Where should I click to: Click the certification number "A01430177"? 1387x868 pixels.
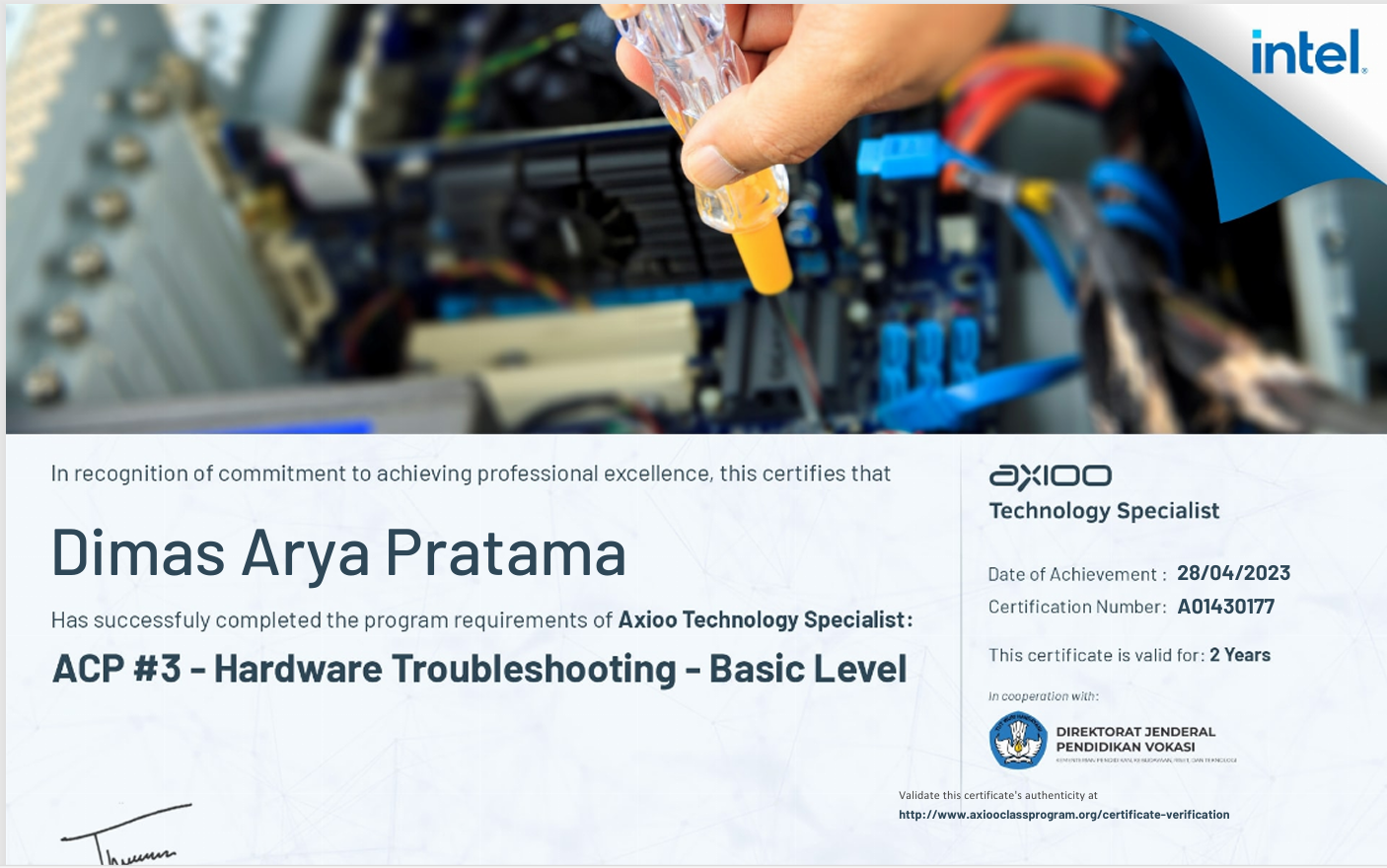1225,607
